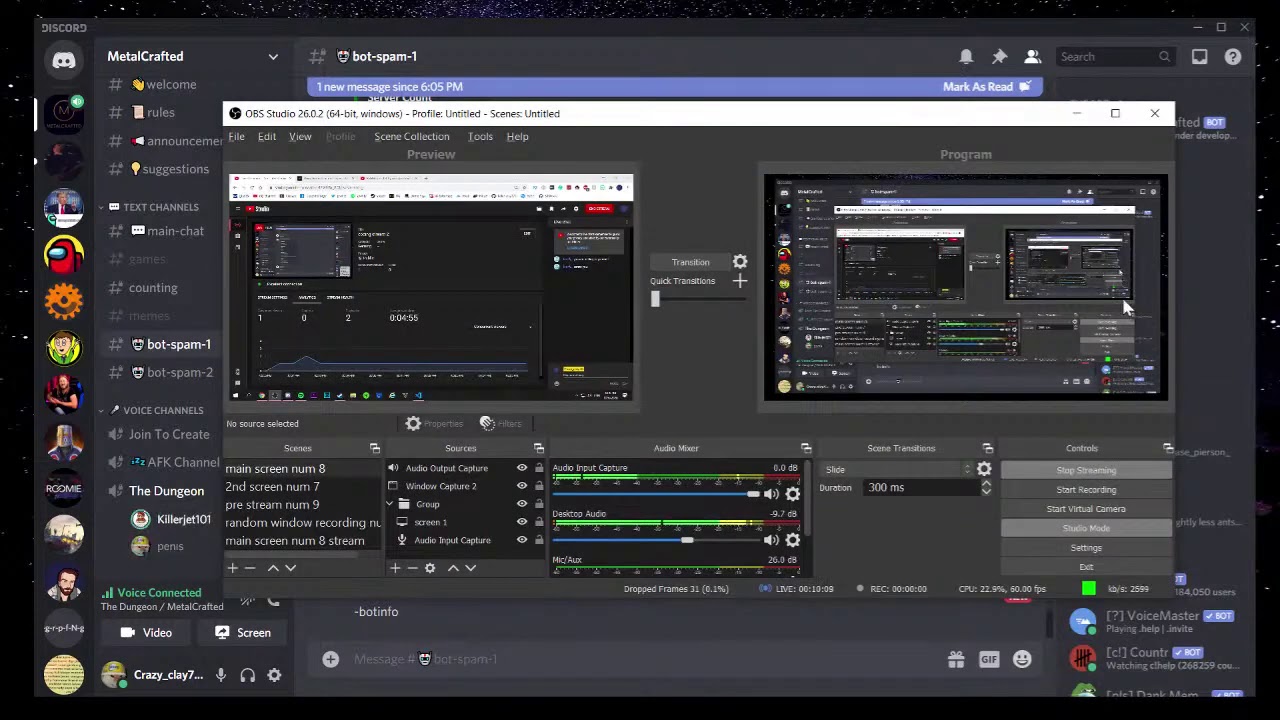Image resolution: width=1280 pixels, height=720 pixels.
Task: Hide Audio Output Capture source
Action: (x=521, y=468)
